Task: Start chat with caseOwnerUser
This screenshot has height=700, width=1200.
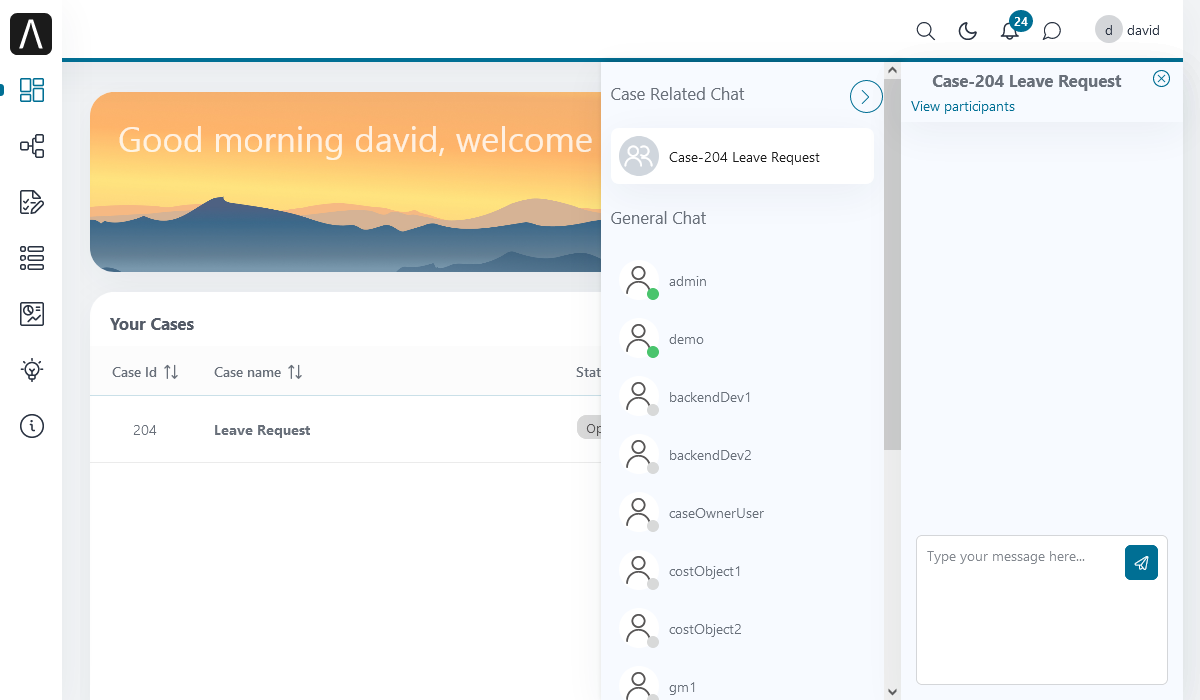Action: 742,513
